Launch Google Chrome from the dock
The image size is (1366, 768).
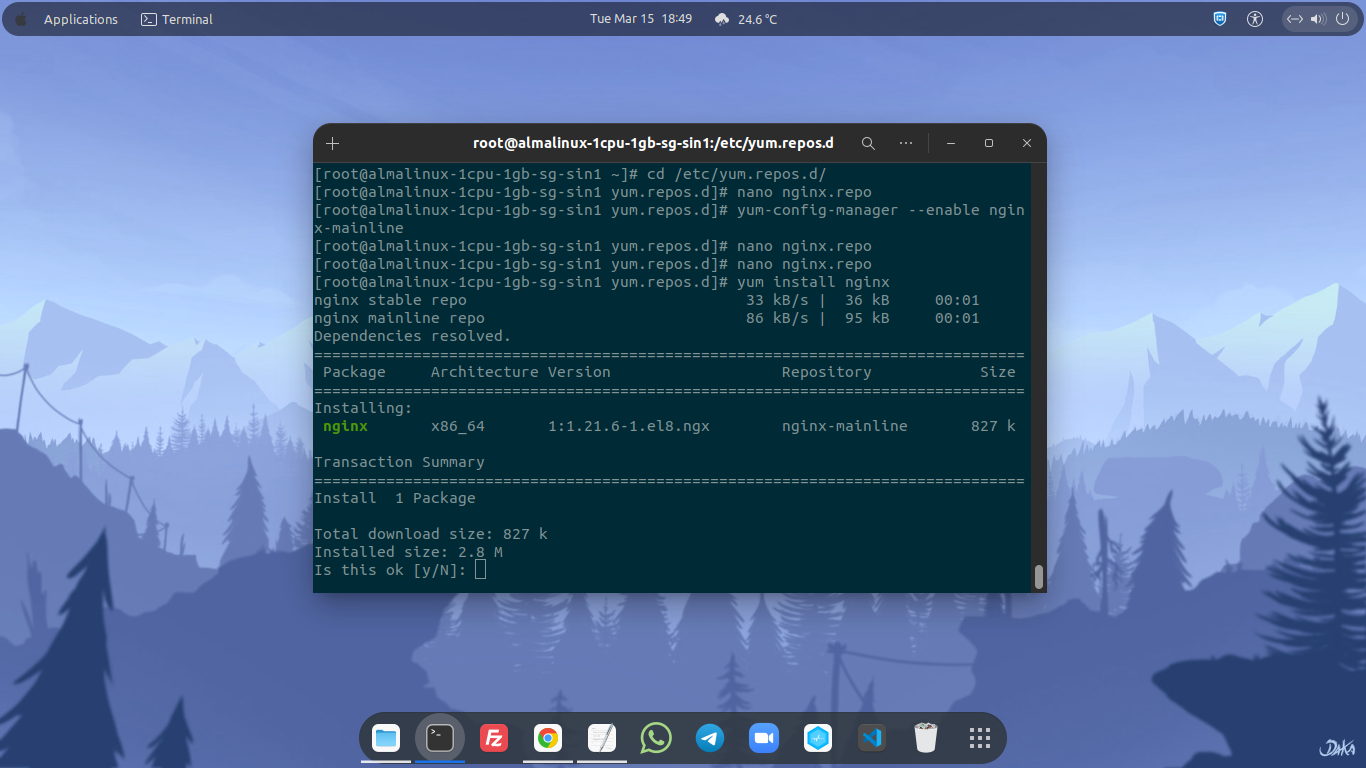click(x=547, y=738)
